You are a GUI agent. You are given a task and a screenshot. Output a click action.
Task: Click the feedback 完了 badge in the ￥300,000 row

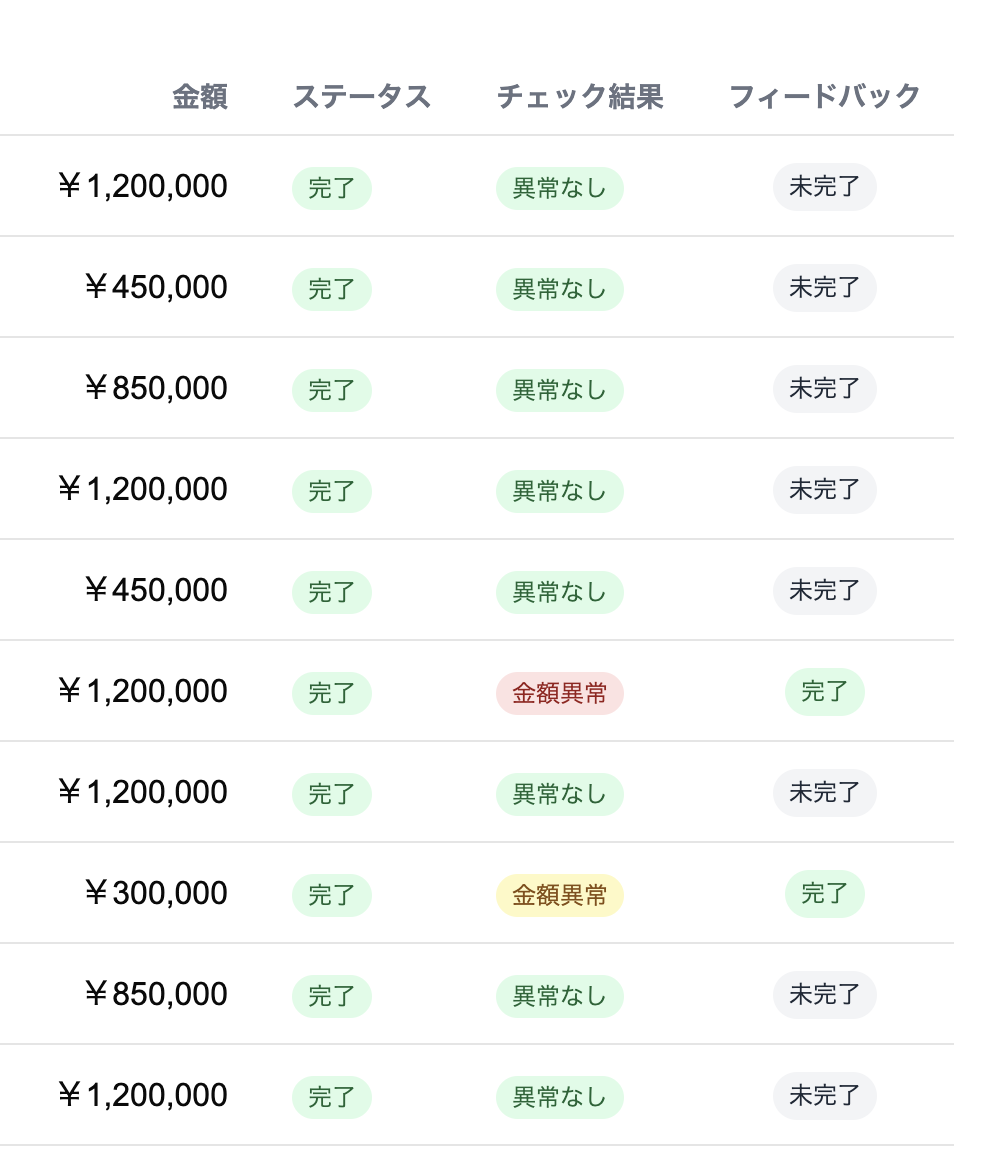tap(824, 893)
